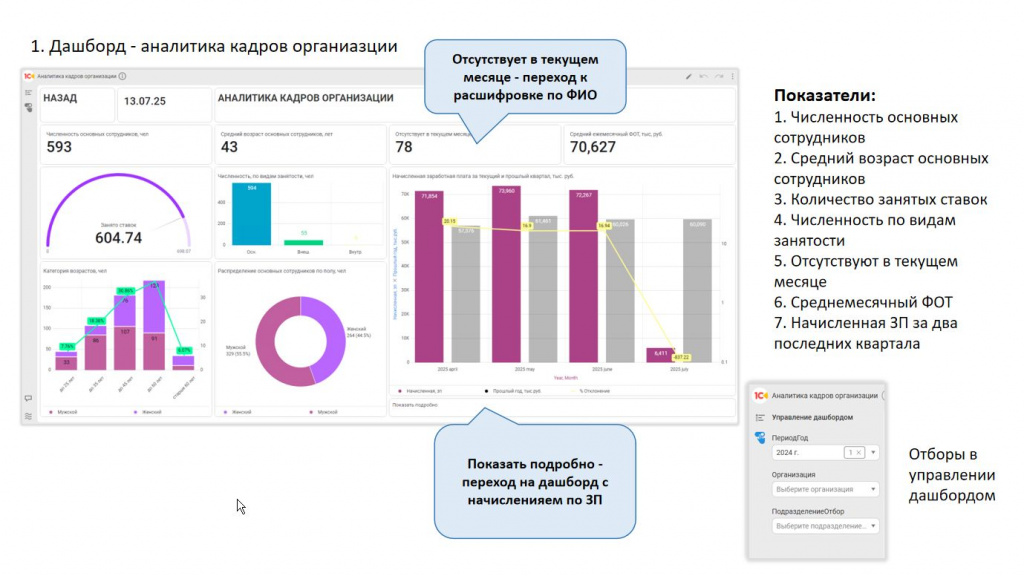
Task: Toggle Прошлый год, тыс.руб legend item
Action: coord(513,391)
